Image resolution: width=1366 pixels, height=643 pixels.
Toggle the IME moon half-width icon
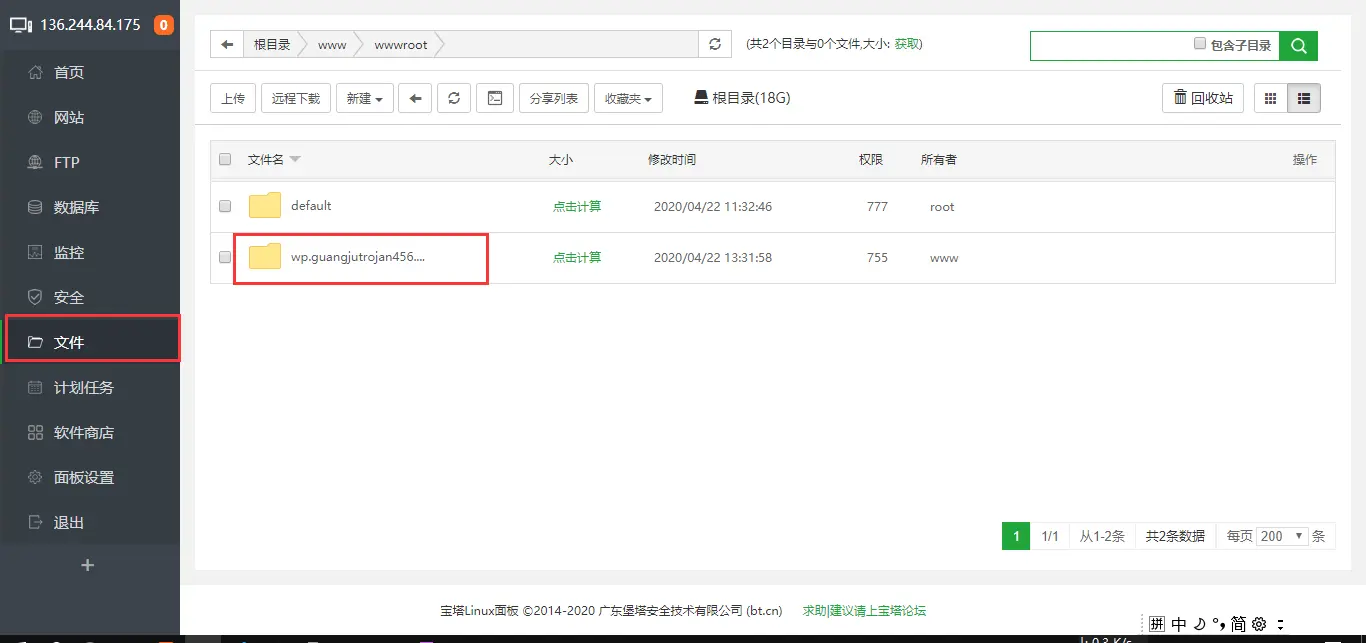1200,624
